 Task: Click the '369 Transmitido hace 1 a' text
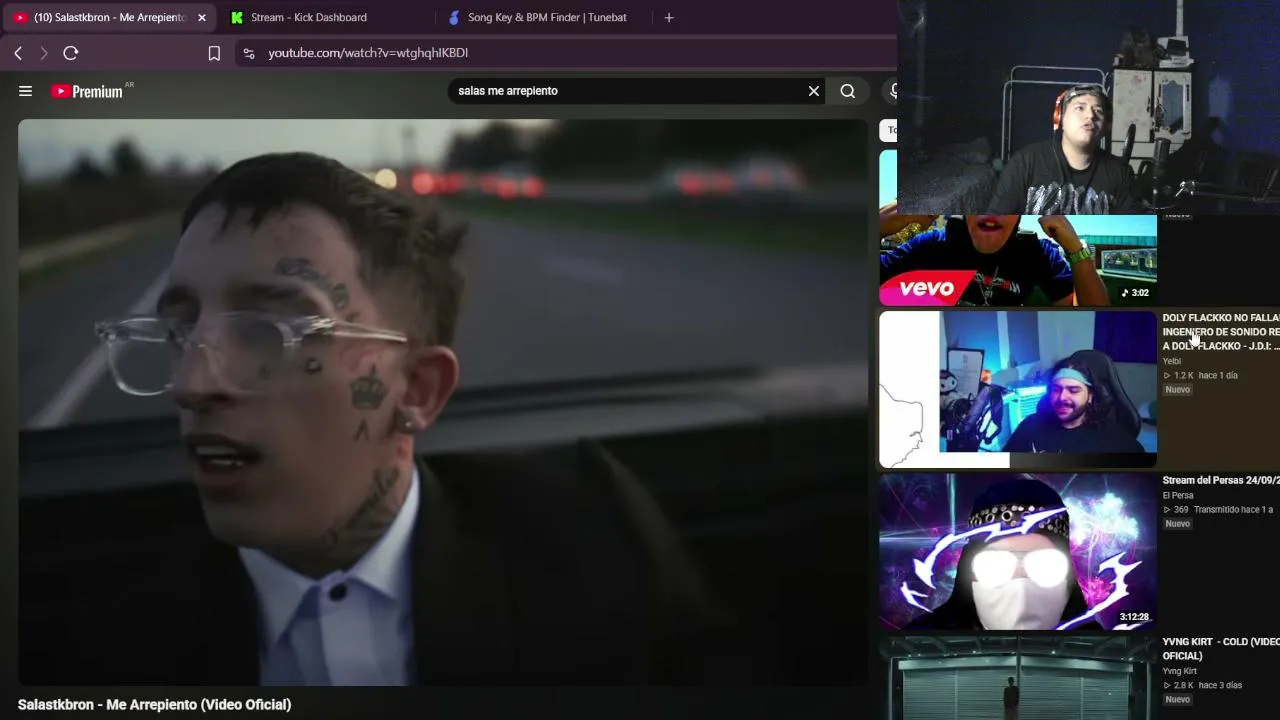pos(1217,509)
